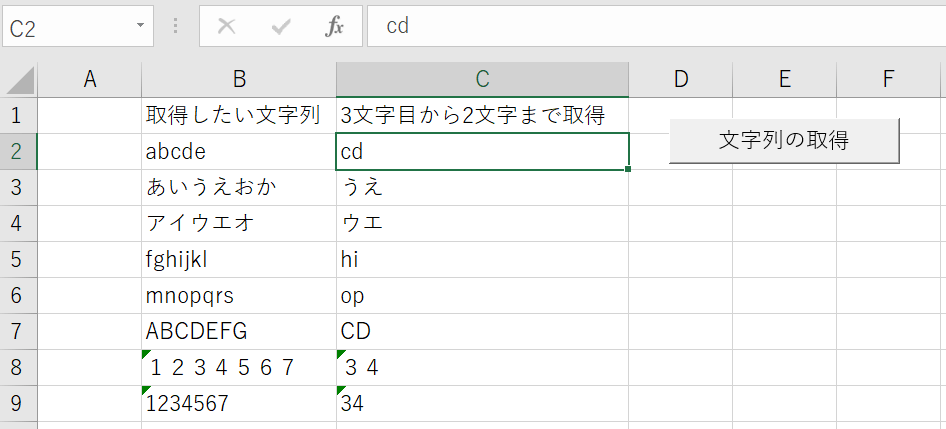Click the Cancel X icon in formula bar
Image resolution: width=946 pixels, height=429 pixels.
227,27
